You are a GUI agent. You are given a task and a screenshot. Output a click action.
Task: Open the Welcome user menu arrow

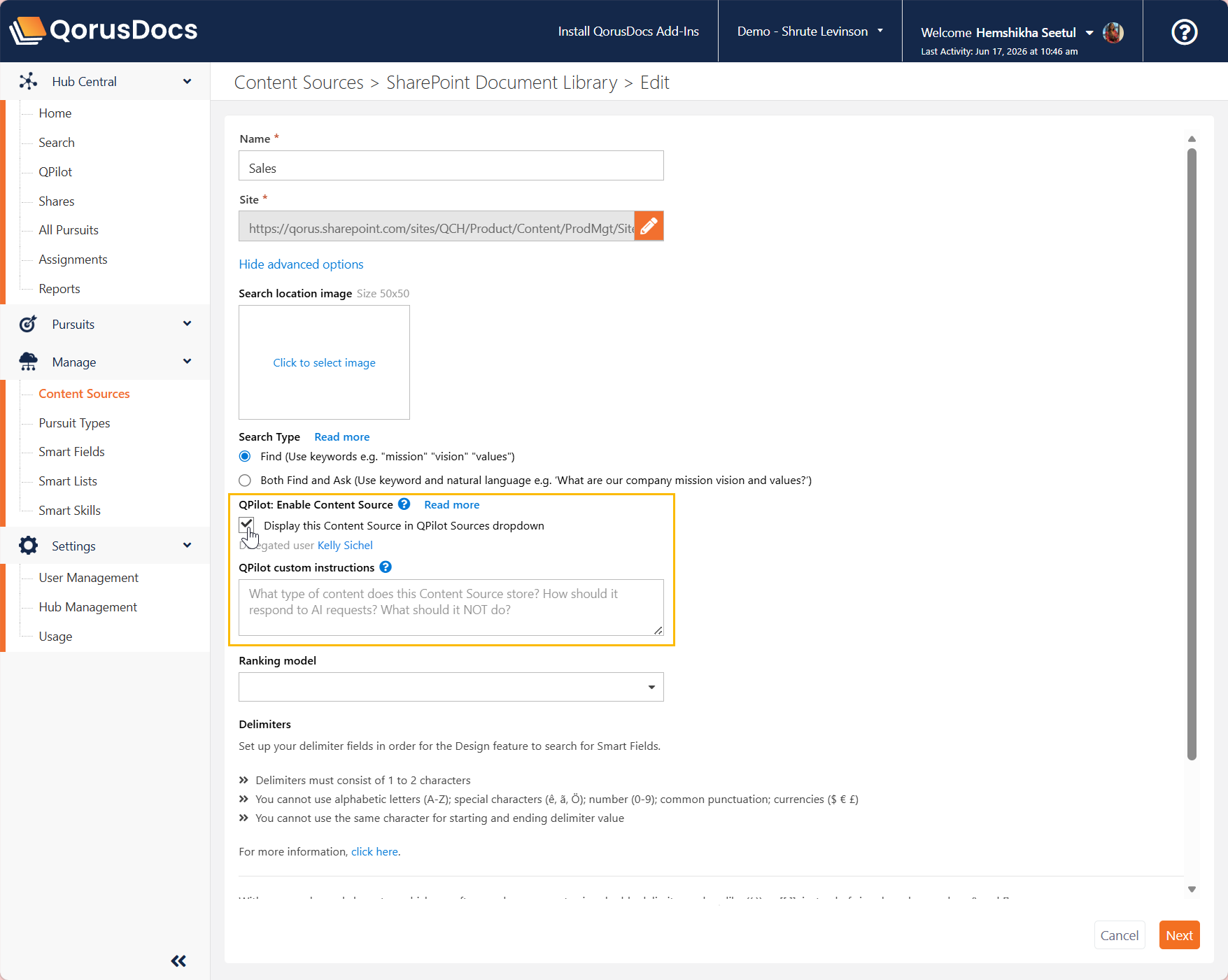tap(1089, 33)
